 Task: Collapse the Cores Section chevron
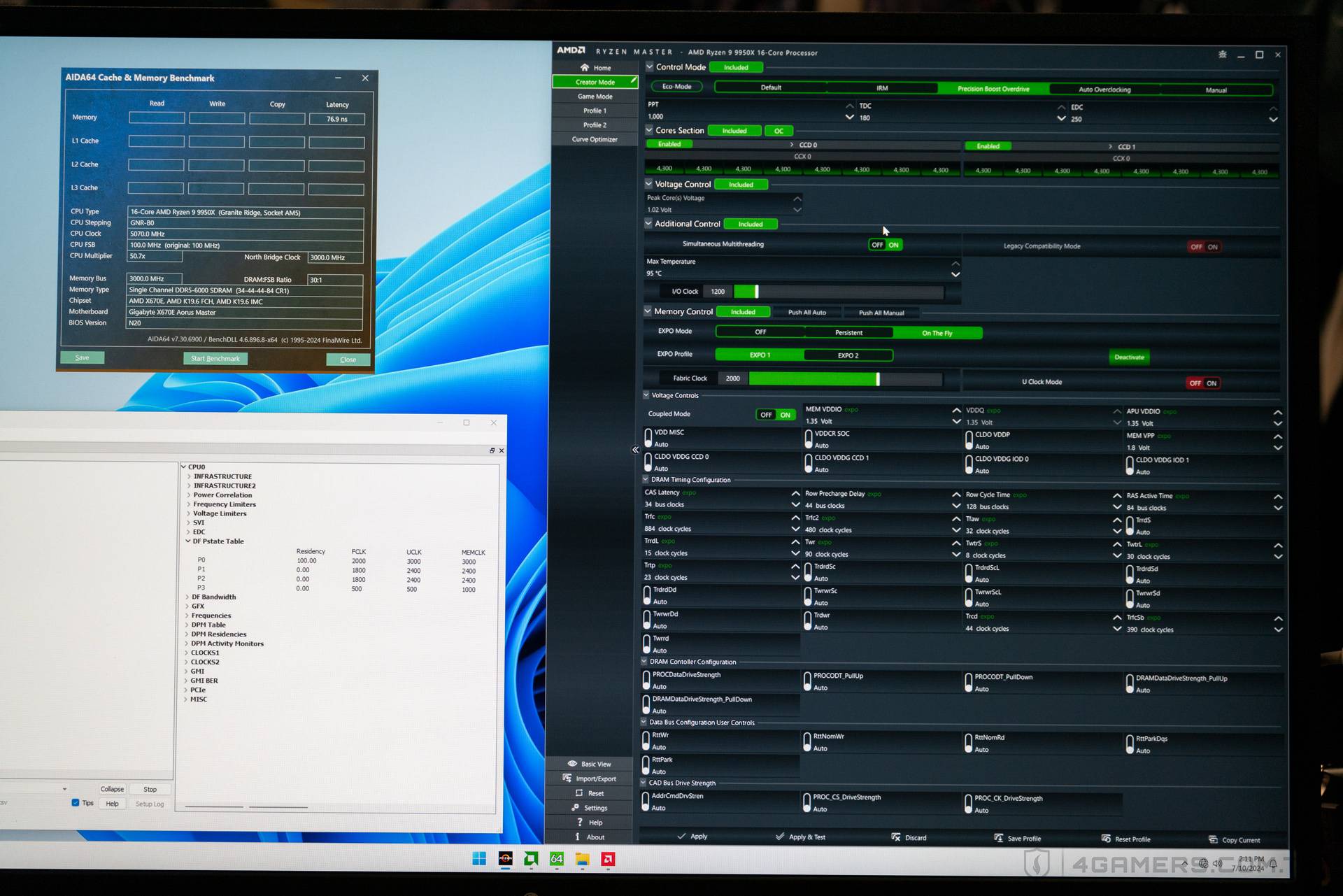pos(649,130)
